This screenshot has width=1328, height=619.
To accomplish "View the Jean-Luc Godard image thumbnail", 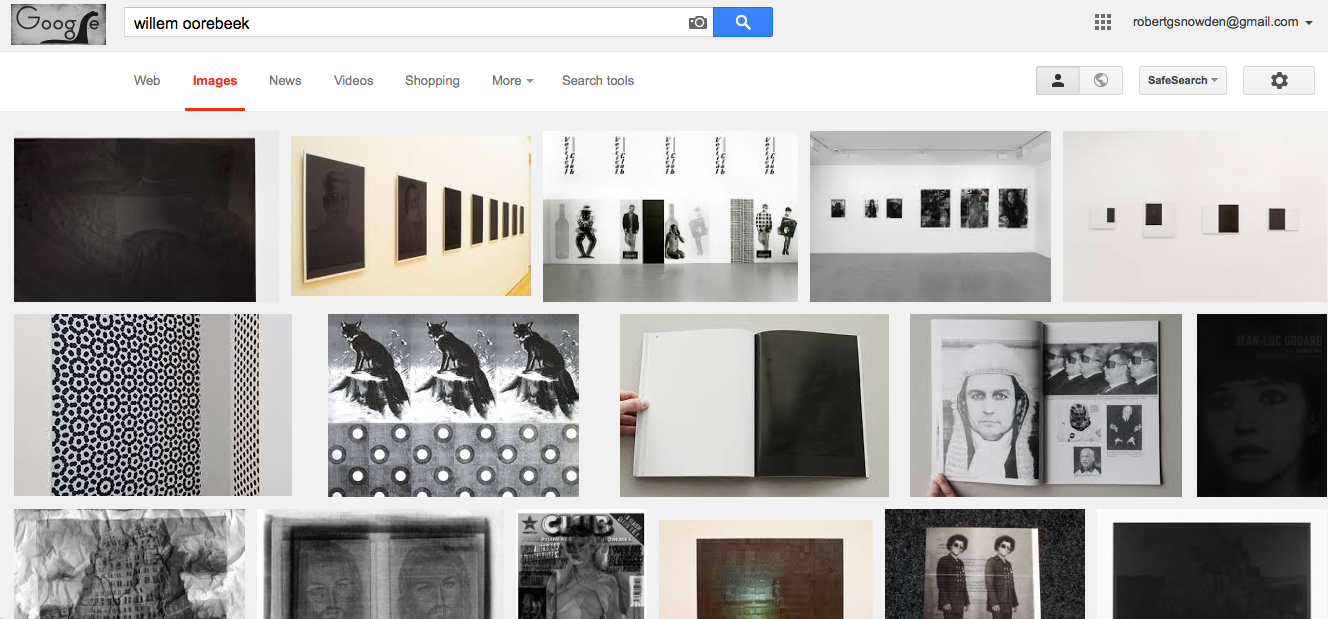I will [x=1262, y=405].
